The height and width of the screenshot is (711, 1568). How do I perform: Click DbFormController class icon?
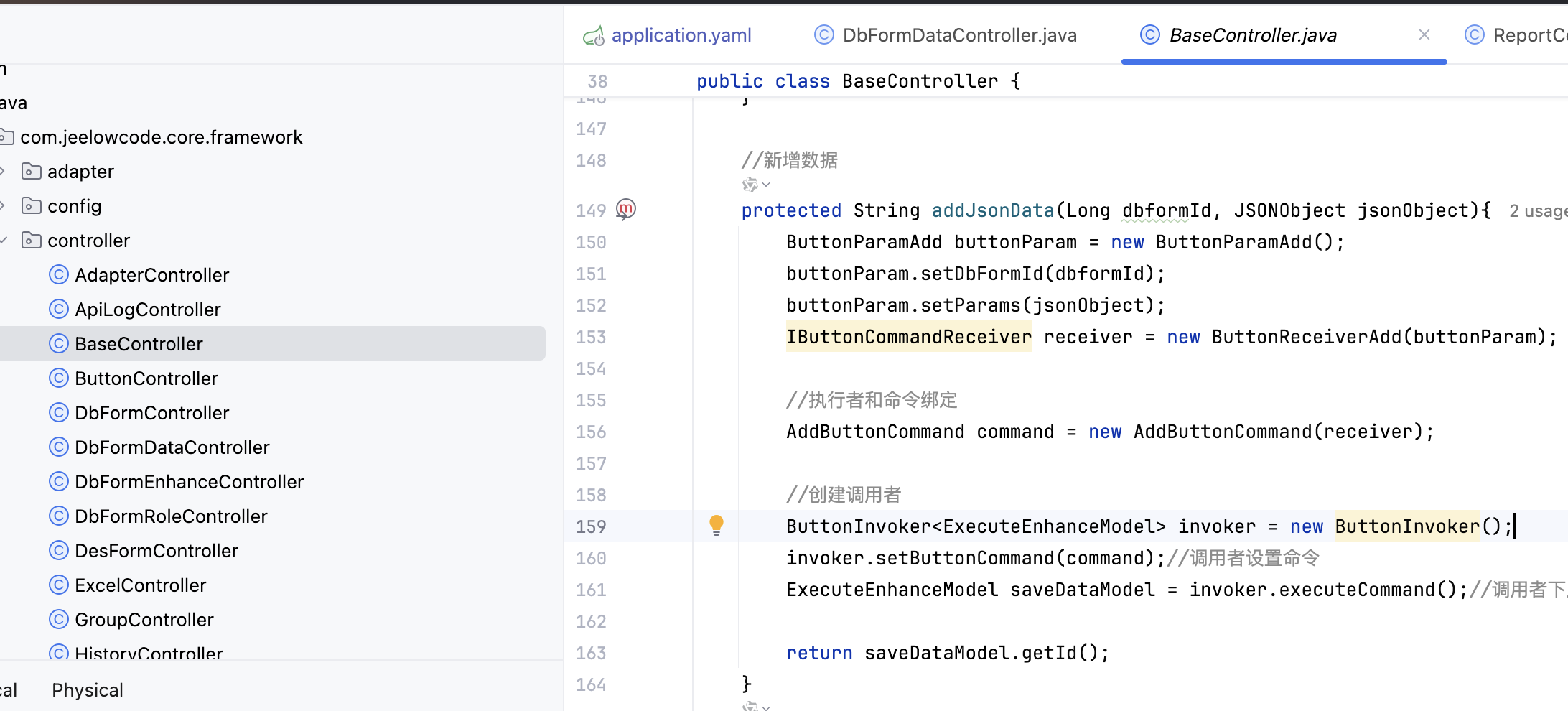59,412
